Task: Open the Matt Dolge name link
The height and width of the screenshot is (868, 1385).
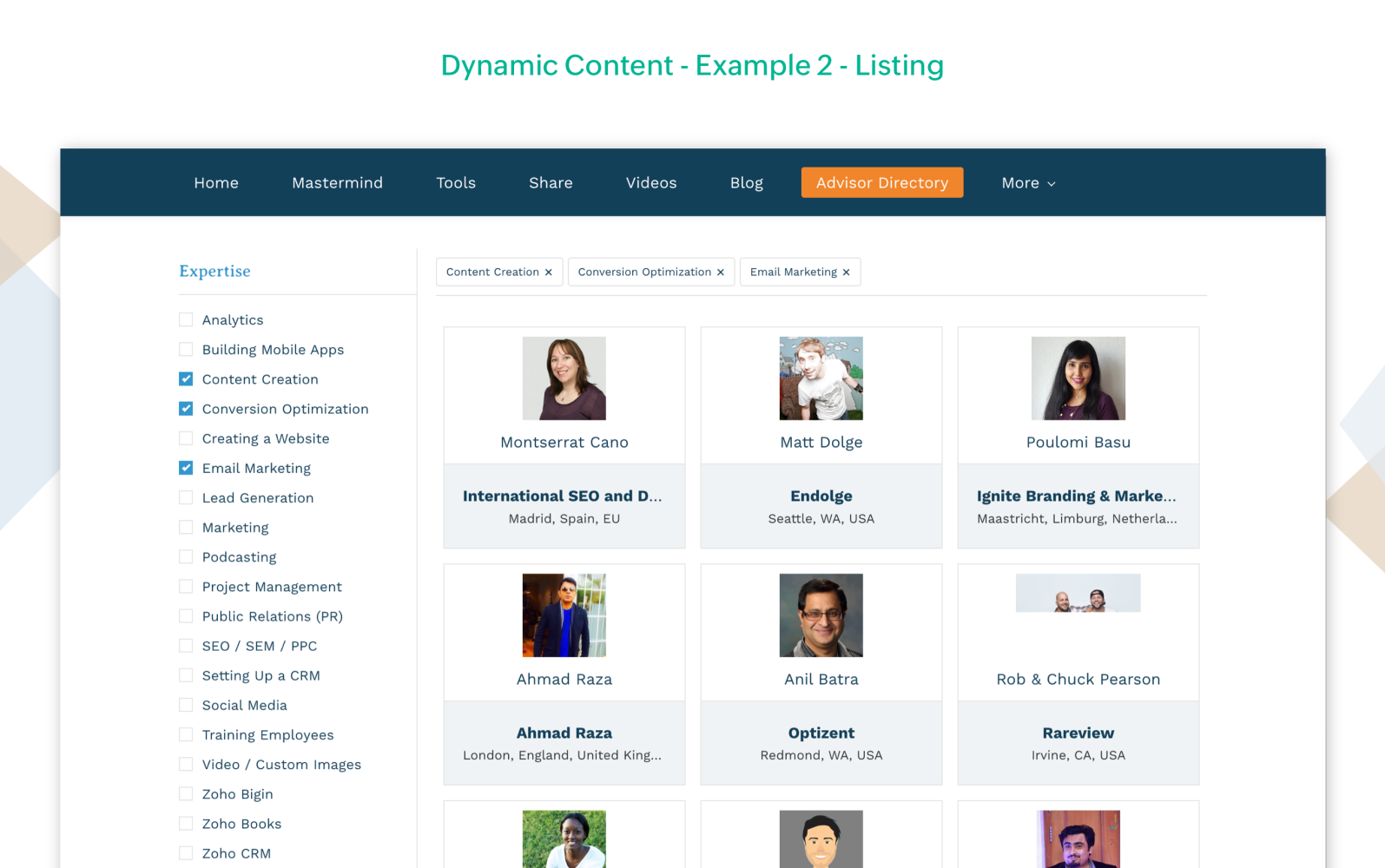Action: [821, 442]
